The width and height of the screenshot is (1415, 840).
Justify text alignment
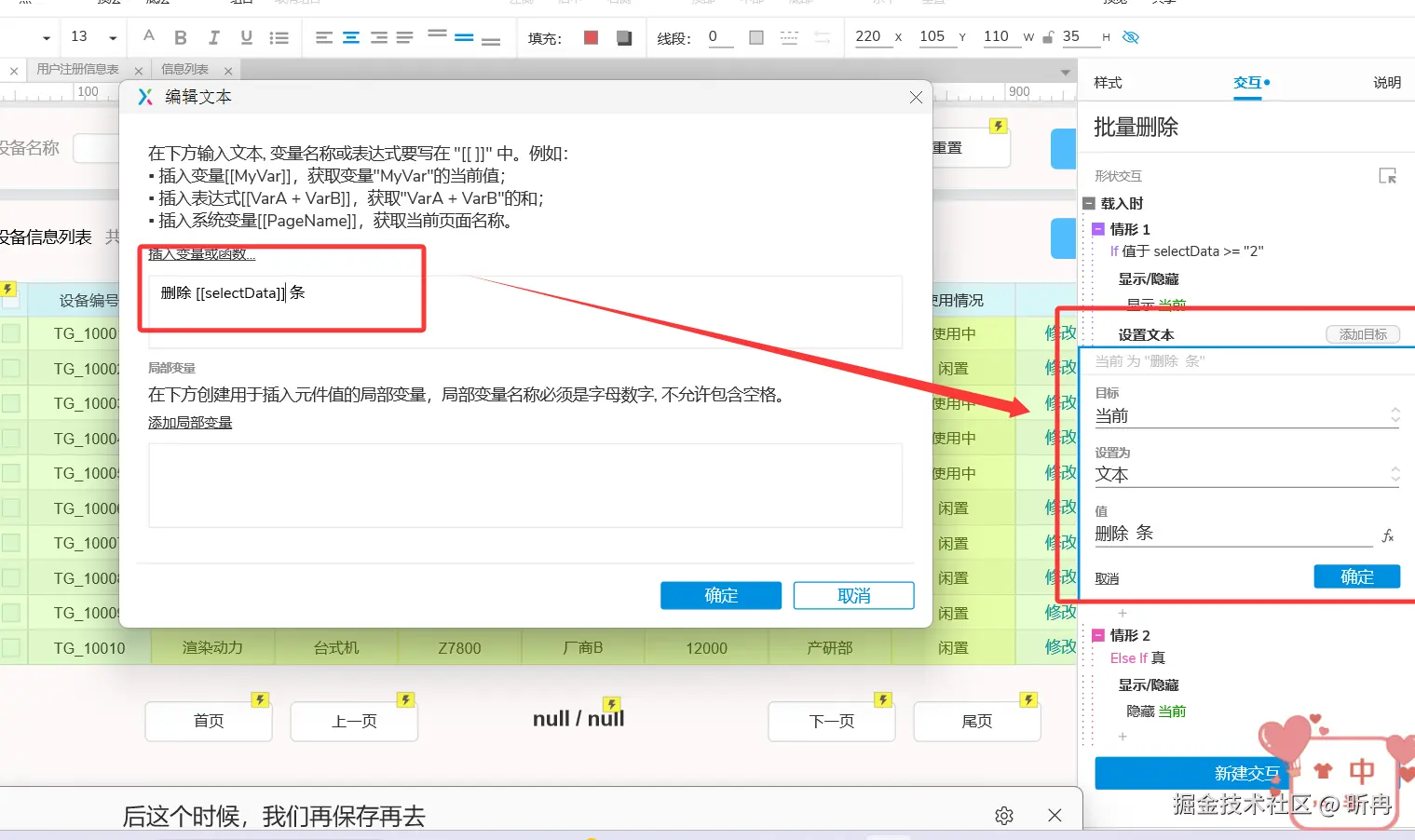coord(404,37)
